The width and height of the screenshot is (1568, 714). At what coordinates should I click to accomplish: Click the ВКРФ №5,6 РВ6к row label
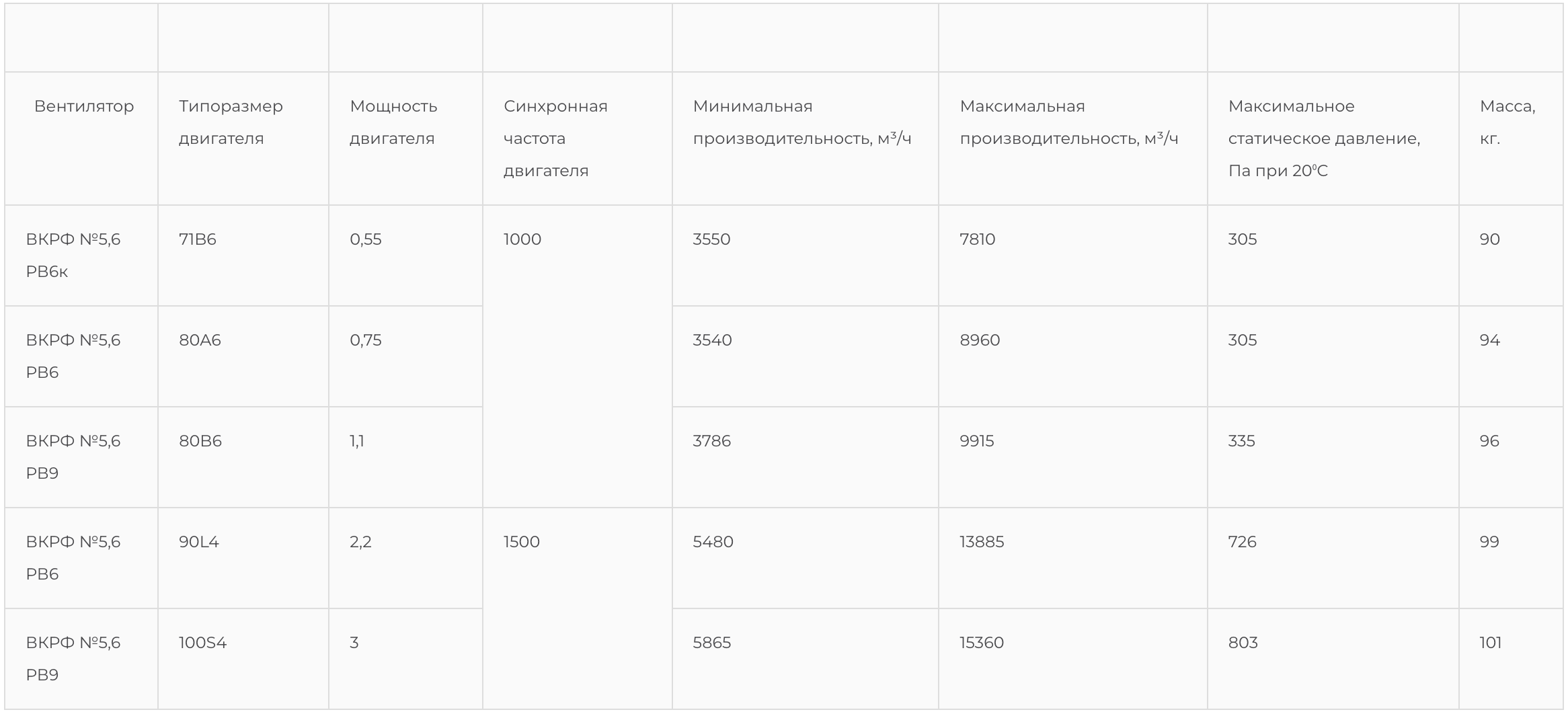73,255
